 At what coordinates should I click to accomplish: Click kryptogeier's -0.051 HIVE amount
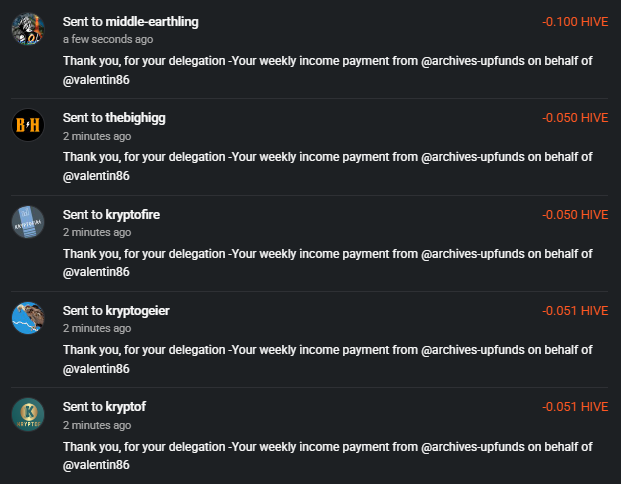point(575,310)
